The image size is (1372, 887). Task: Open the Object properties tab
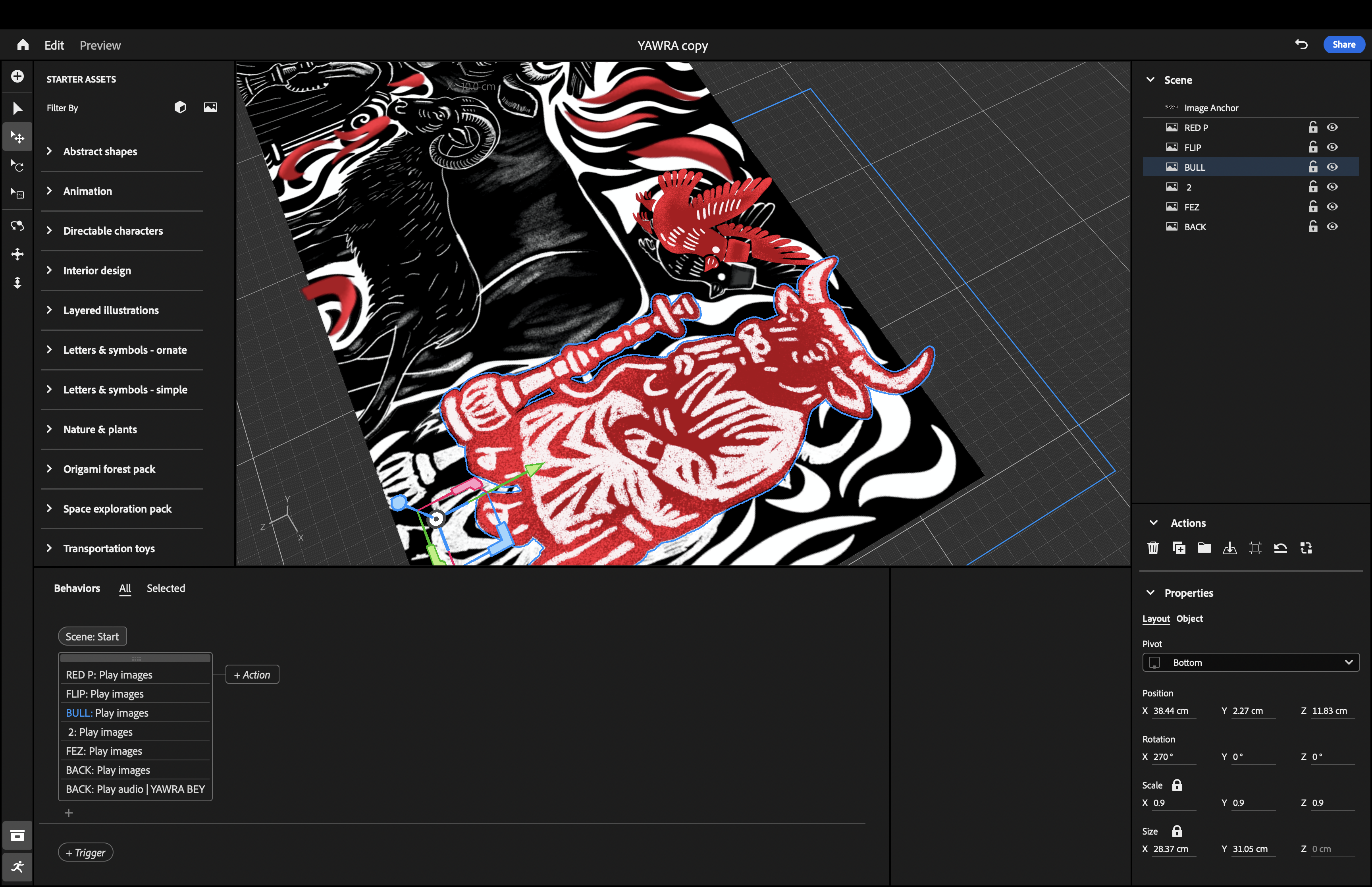(1189, 619)
